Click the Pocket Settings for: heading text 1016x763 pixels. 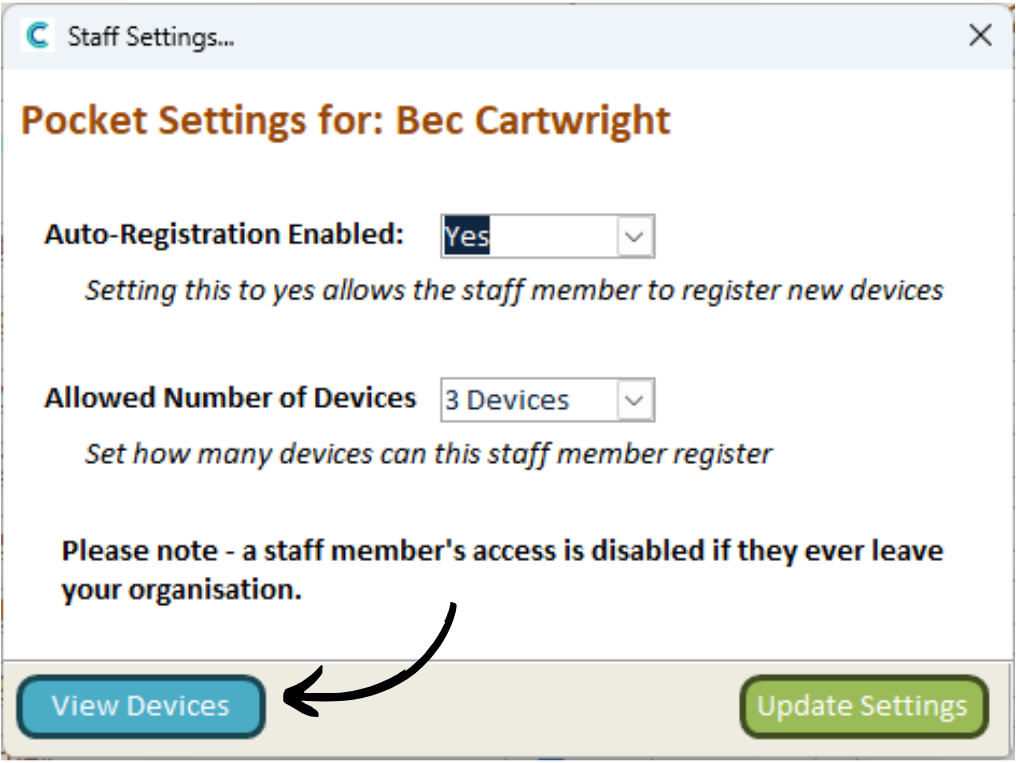(x=203, y=121)
